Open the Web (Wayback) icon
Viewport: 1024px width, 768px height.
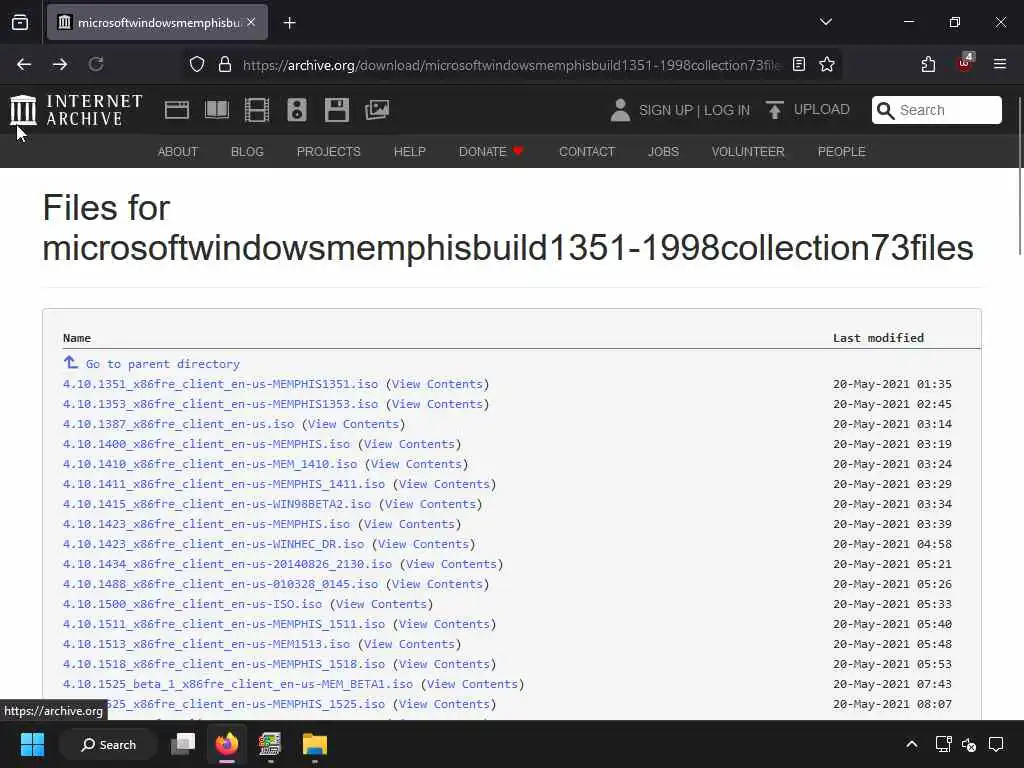tap(177, 110)
